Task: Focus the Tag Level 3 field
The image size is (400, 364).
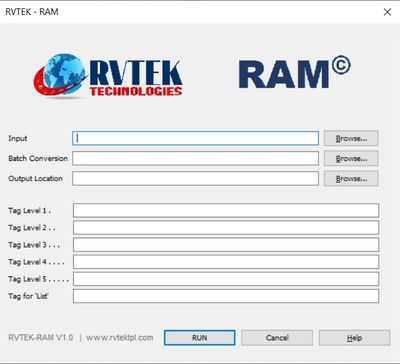Action: [226, 245]
